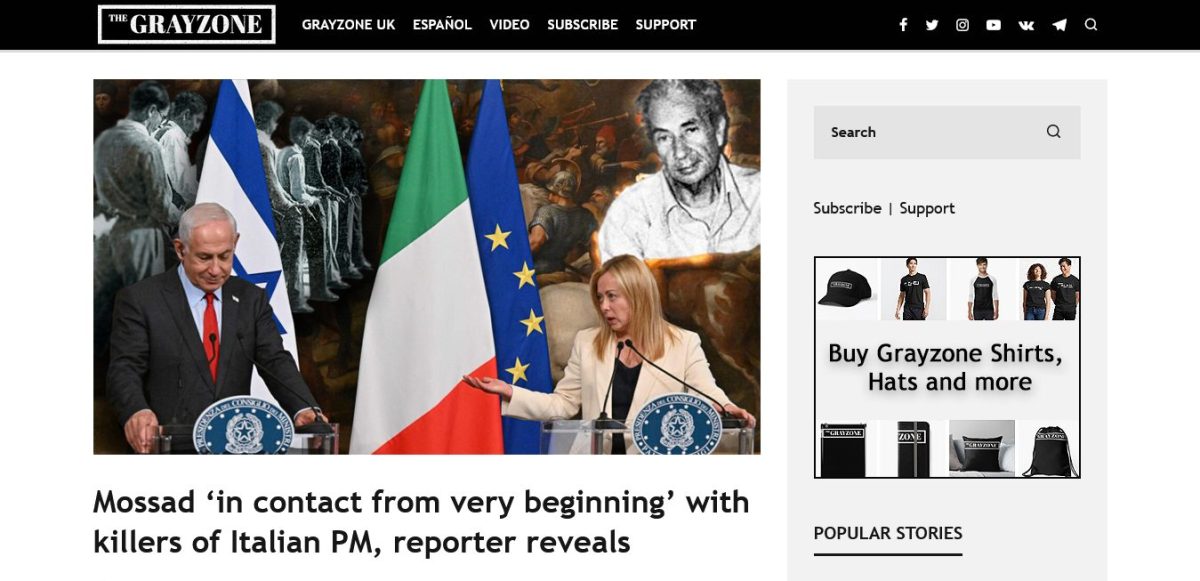Image resolution: width=1200 pixels, height=581 pixels.
Task: Follow the sidebar Subscribe link
Action: tap(847, 208)
